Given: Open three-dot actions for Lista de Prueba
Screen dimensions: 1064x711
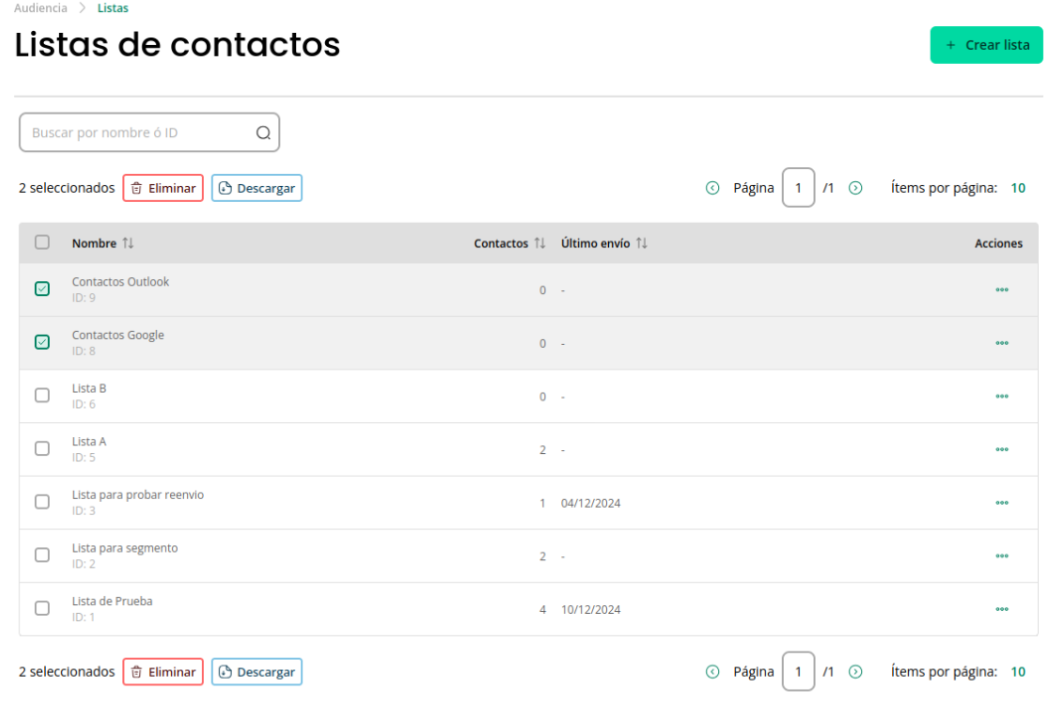Looking at the screenshot, I should pos(1002,609).
